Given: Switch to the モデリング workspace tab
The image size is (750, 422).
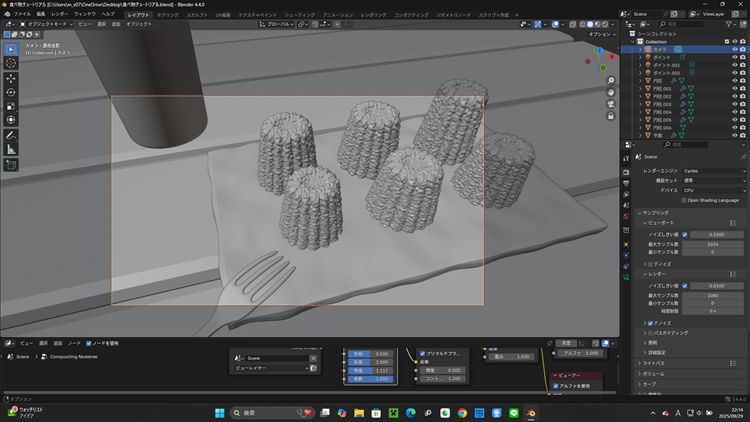Looking at the screenshot, I should pos(168,15).
